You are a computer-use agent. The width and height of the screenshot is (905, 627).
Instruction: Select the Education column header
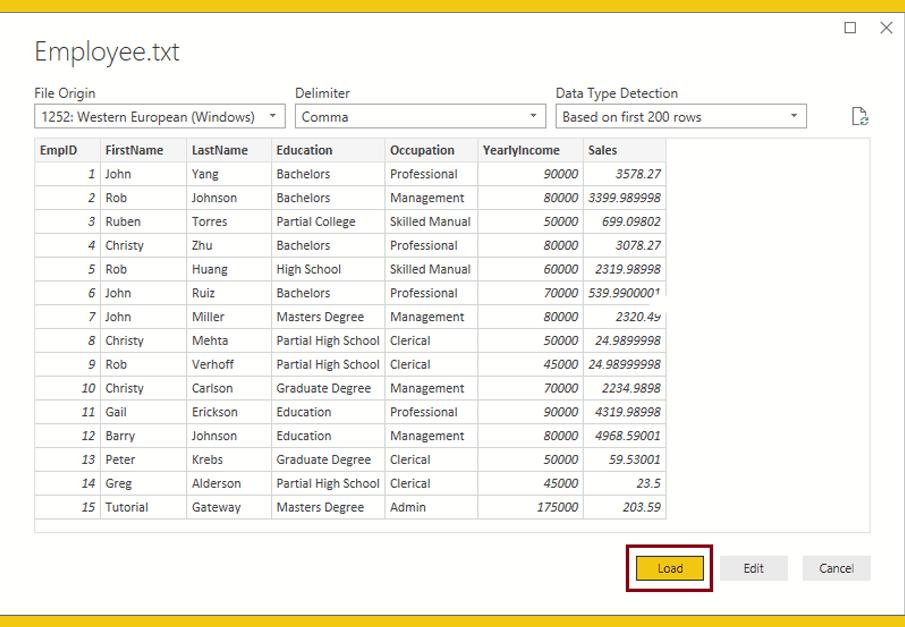[x=328, y=150]
